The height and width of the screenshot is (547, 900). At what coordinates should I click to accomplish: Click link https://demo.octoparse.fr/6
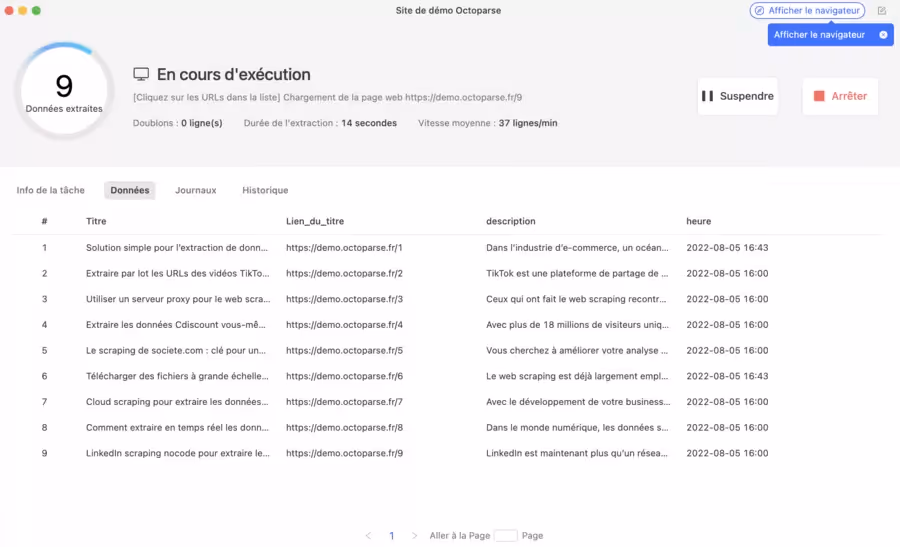[x=344, y=376]
